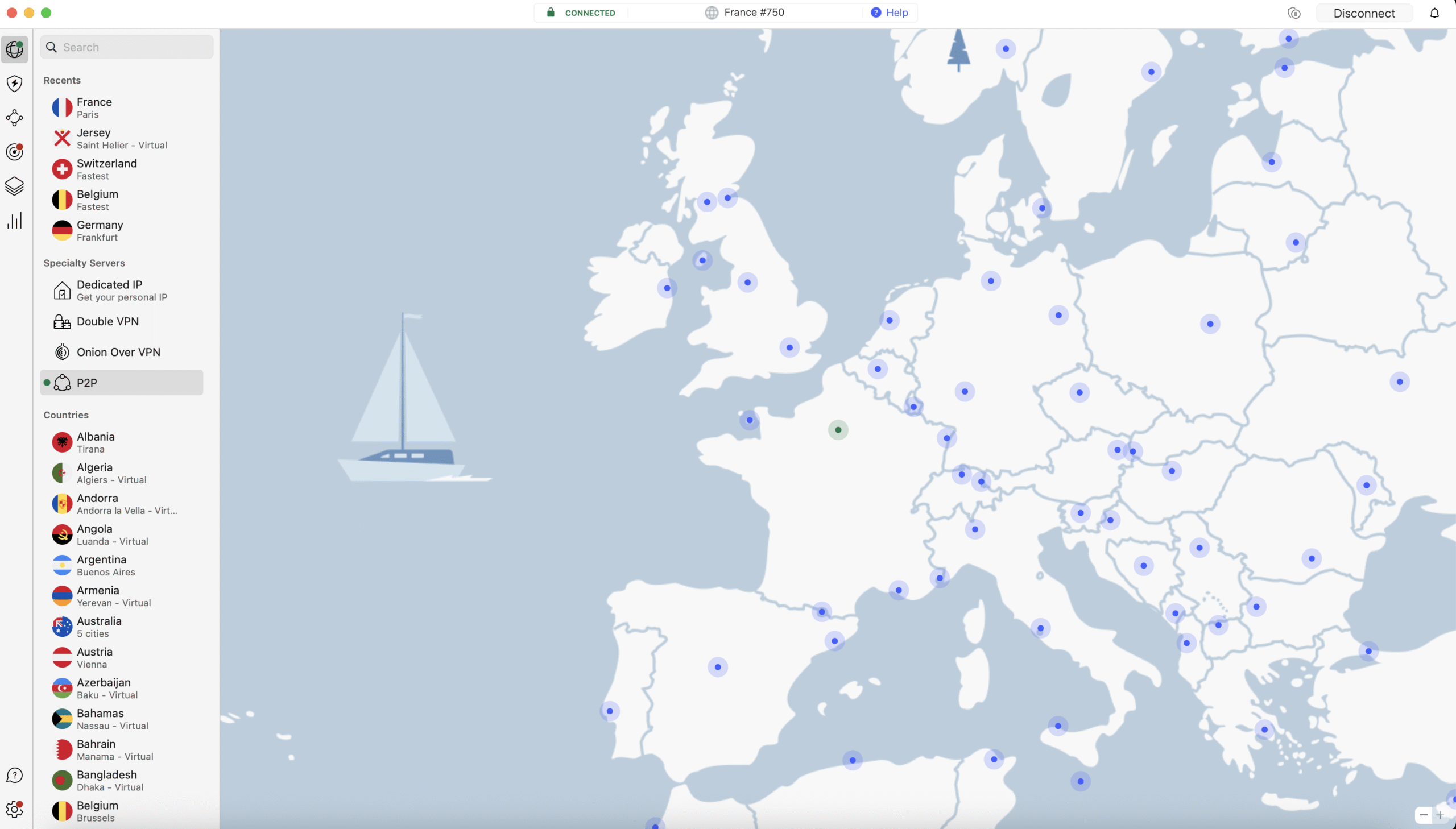Image resolution: width=1456 pixels, height=829 pixels.
Task: Select Algeria Algiers - Virtual
Action: coord(122,473)
